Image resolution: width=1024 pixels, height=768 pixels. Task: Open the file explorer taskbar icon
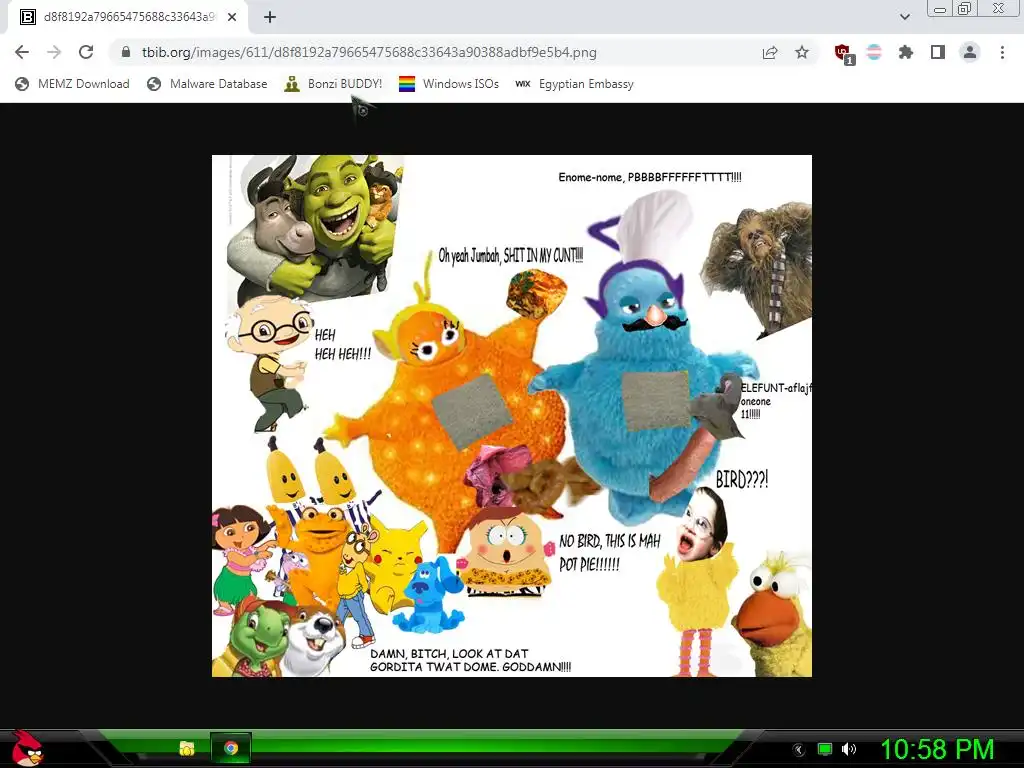tap(187, 748)
